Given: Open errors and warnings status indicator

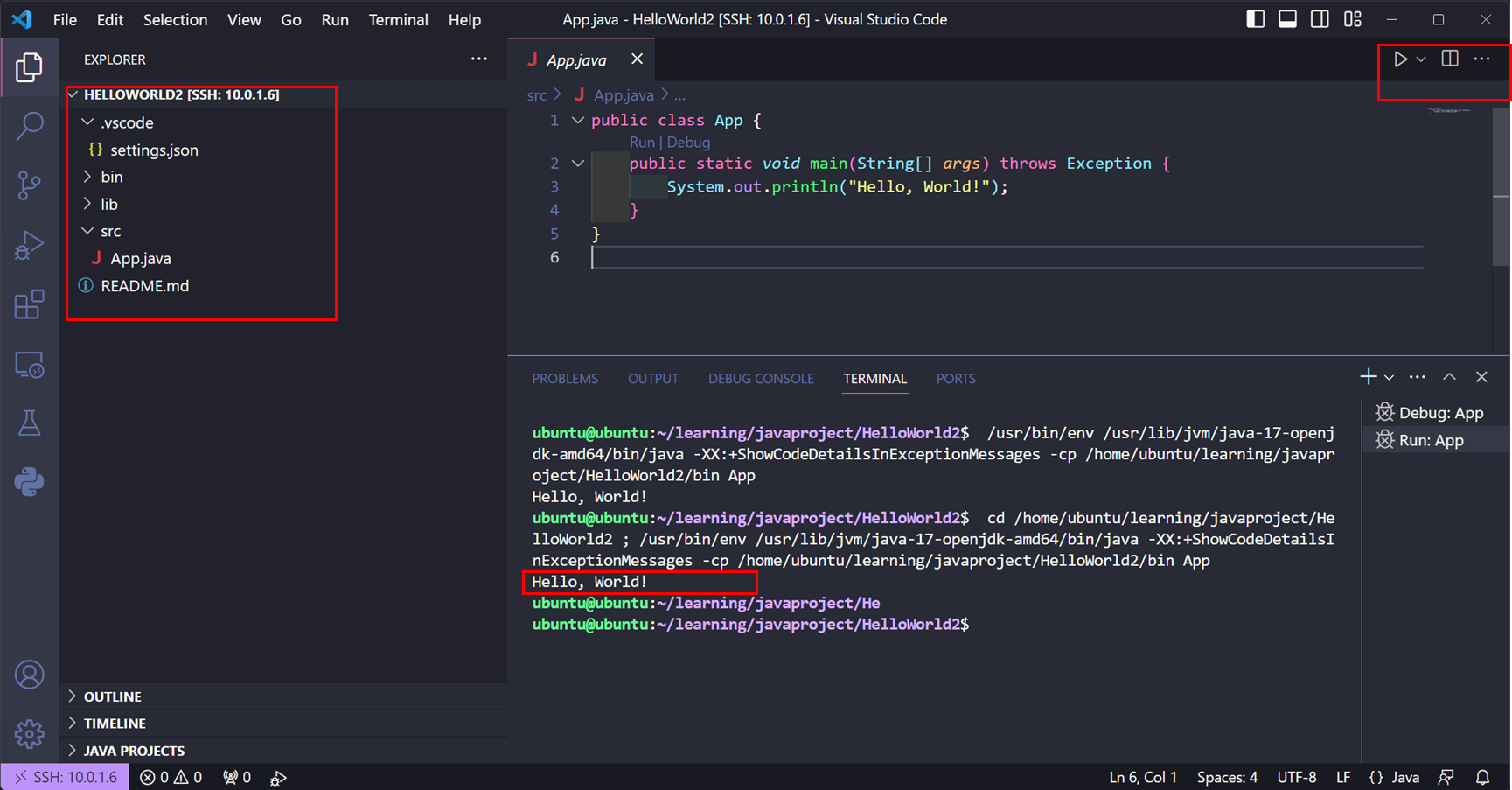Looking at the screenshot, I should 171,777.
